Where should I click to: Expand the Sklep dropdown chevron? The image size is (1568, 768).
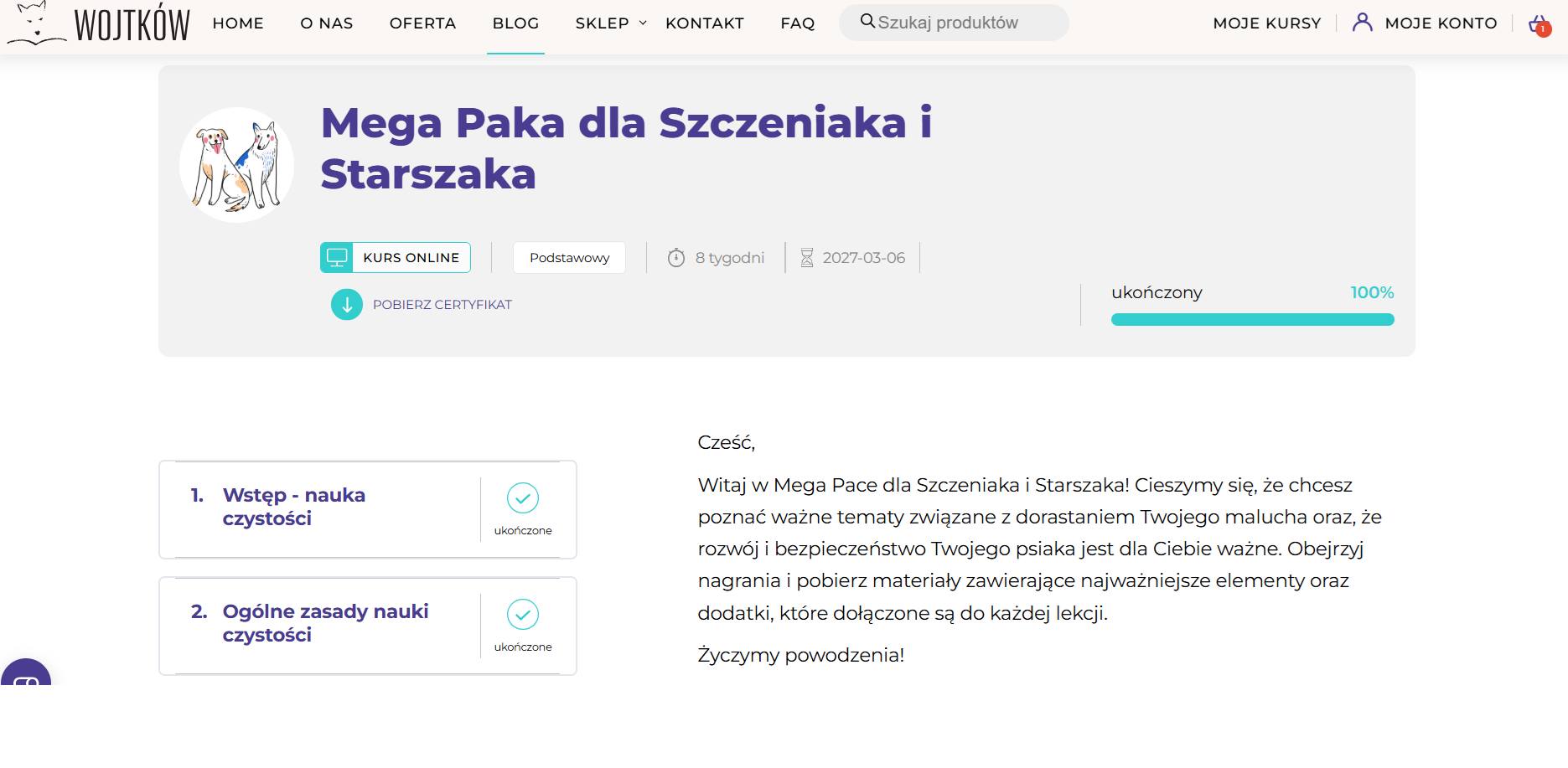(x=643, y=23)
